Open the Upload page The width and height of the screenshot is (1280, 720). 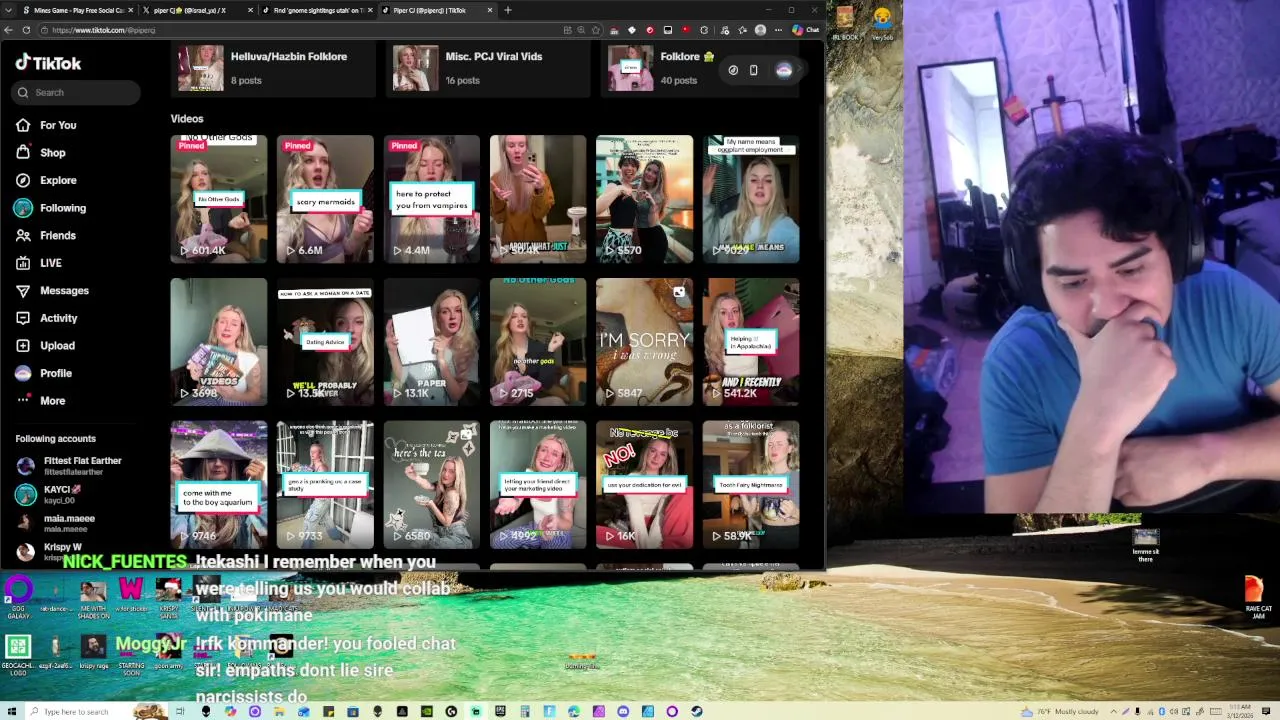point(45,345)
